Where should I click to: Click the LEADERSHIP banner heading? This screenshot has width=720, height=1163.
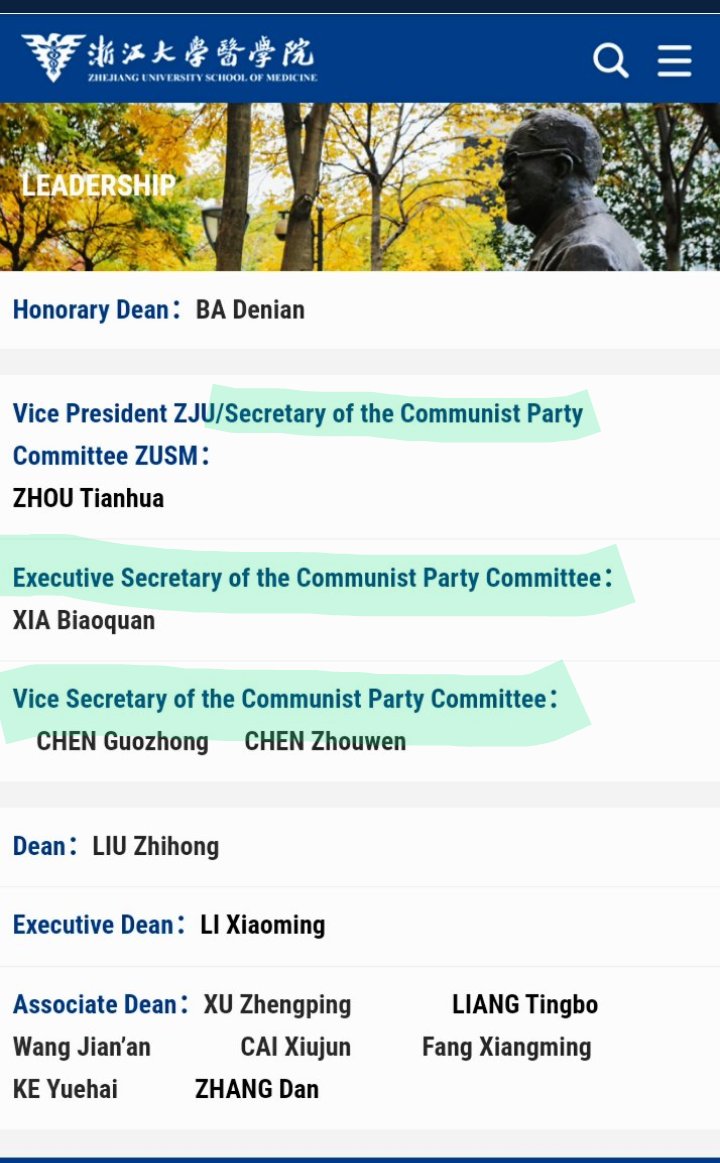tap(98, 185)
